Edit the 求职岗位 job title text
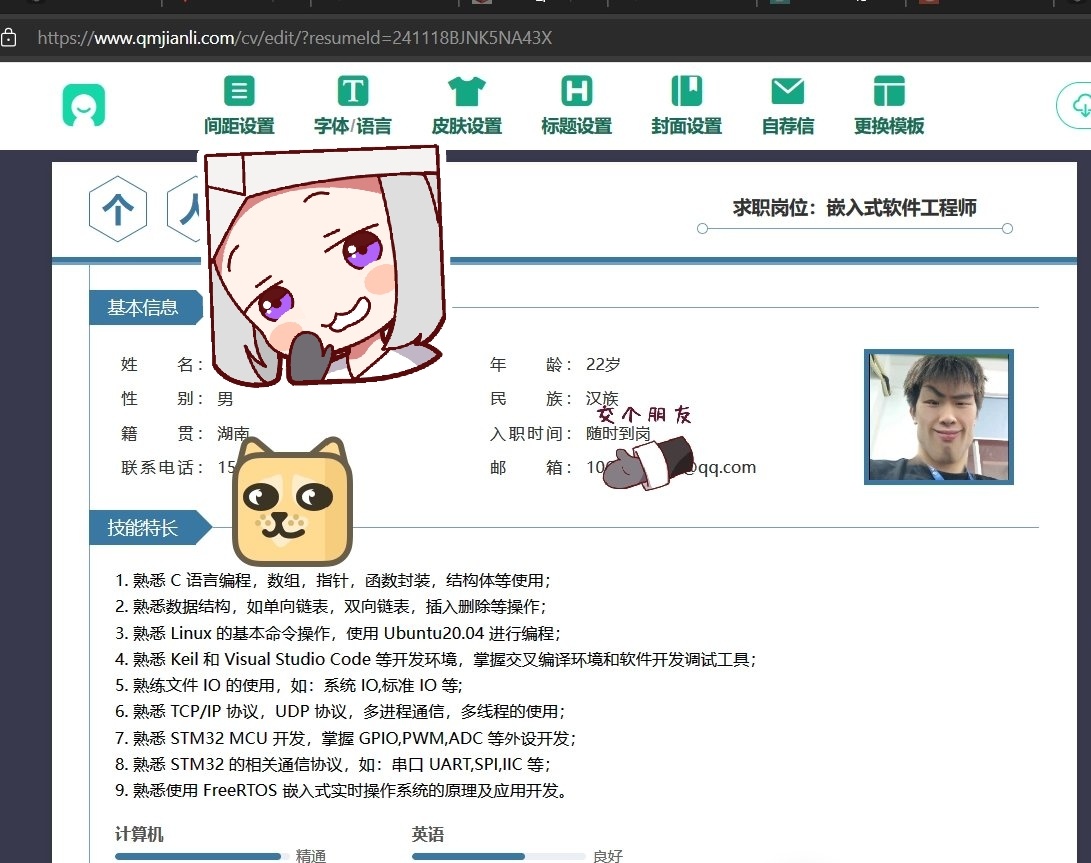 click(x=854, y=208)
